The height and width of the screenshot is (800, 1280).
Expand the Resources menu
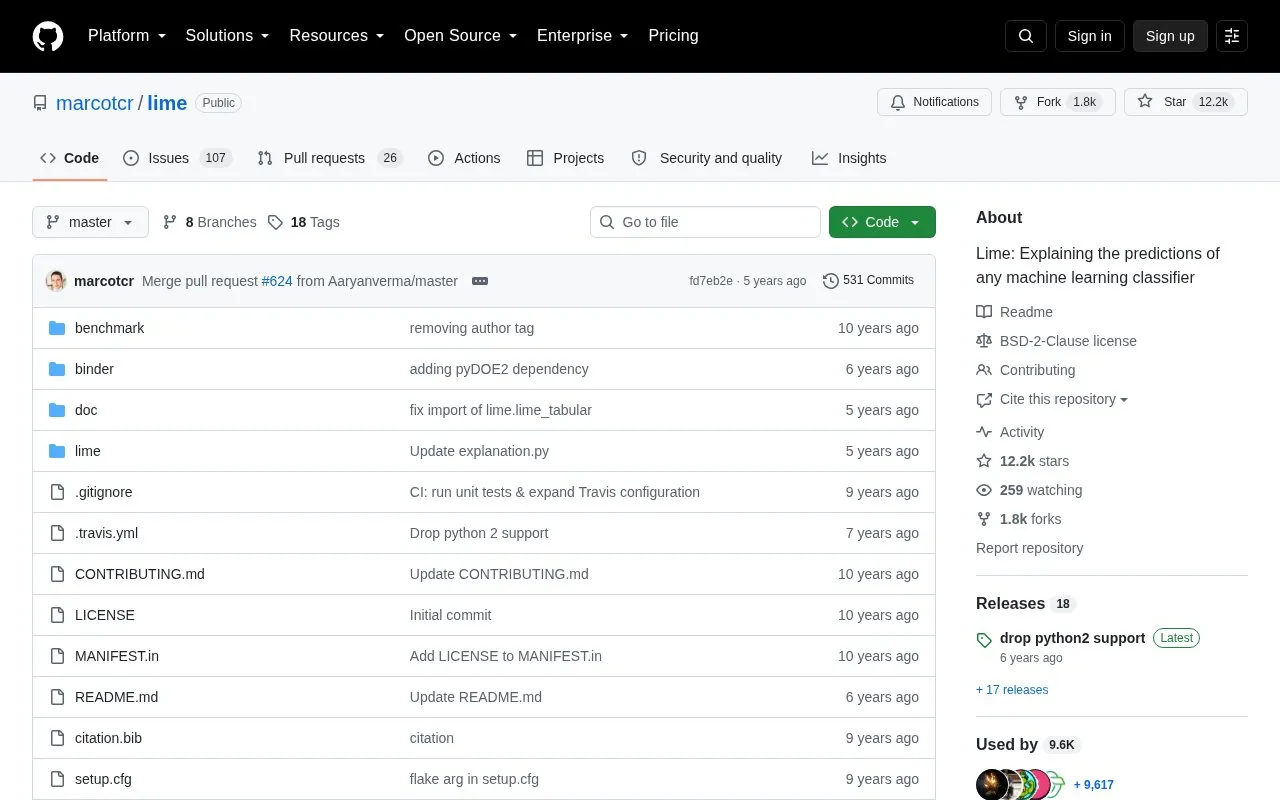[x=337, y=36]
